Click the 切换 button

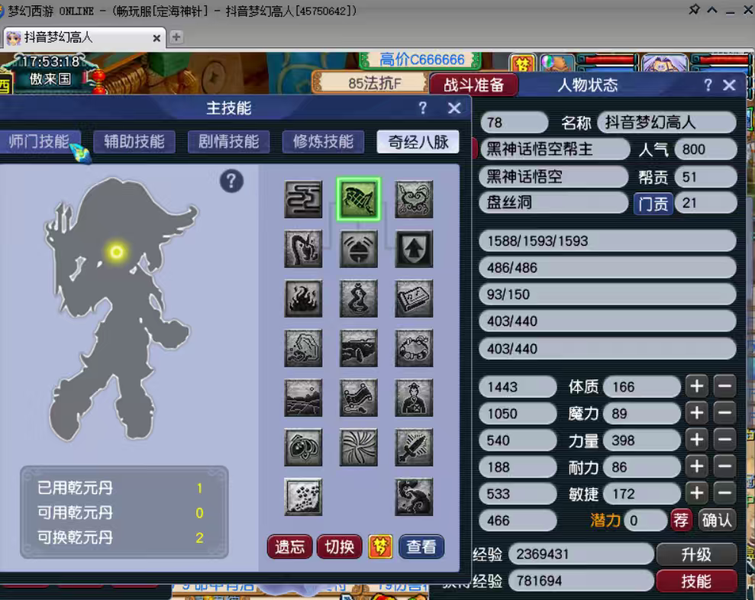[339, 547]
